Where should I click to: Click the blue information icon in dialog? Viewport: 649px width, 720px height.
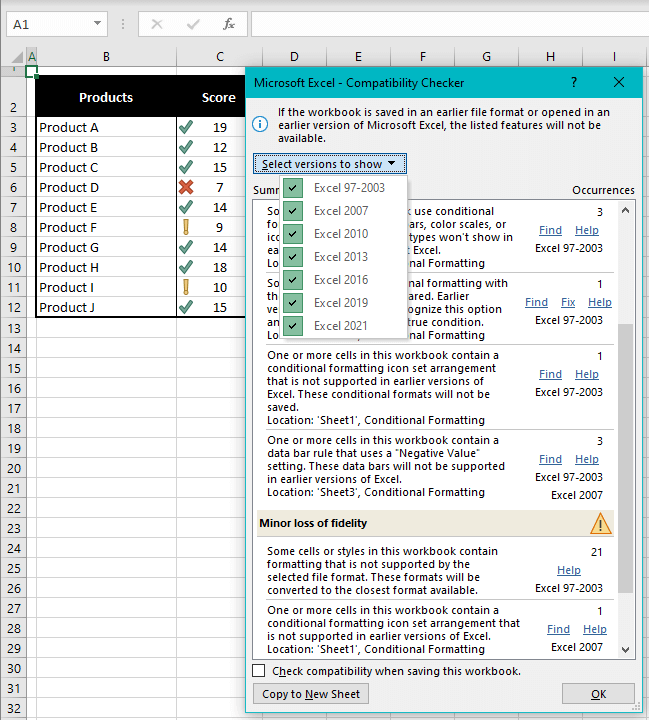[x=260, y=124]
